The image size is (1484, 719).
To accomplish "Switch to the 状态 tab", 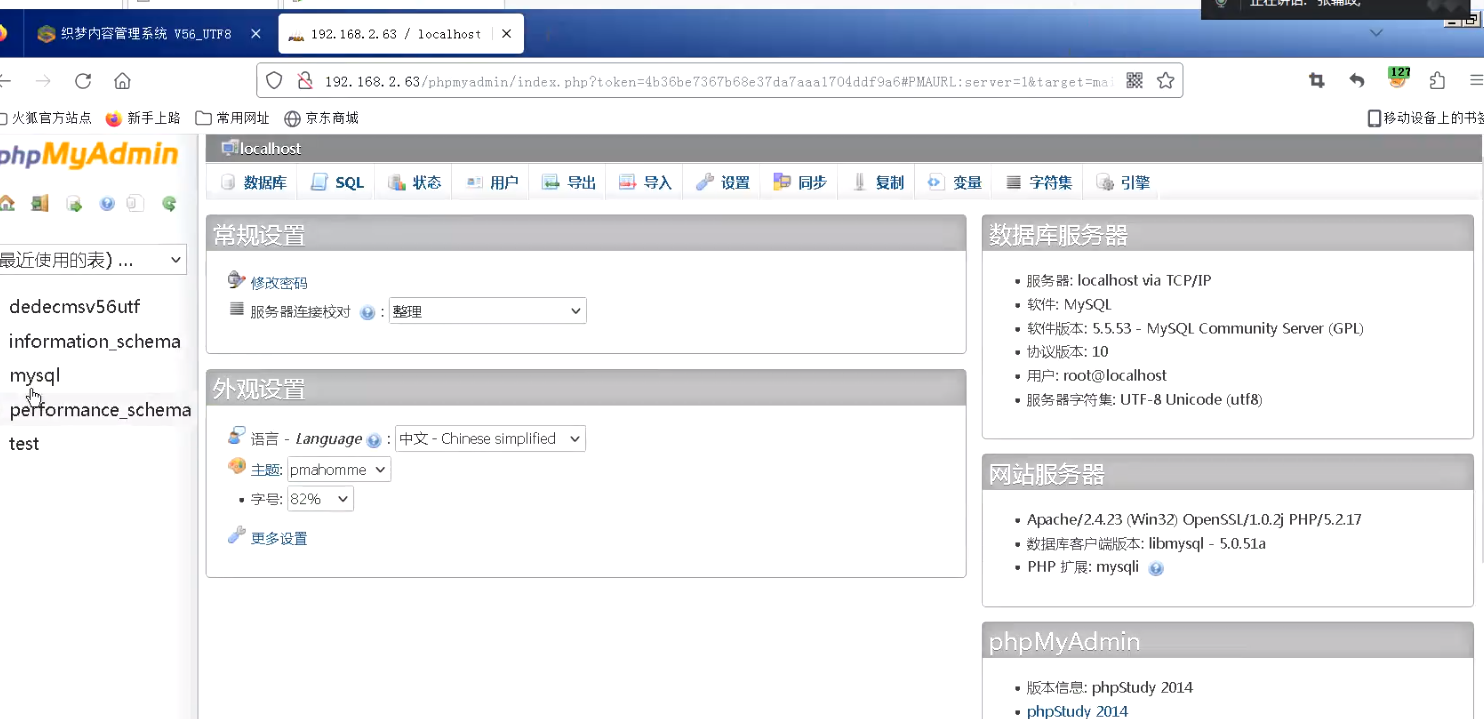I will tap(414, 183).
